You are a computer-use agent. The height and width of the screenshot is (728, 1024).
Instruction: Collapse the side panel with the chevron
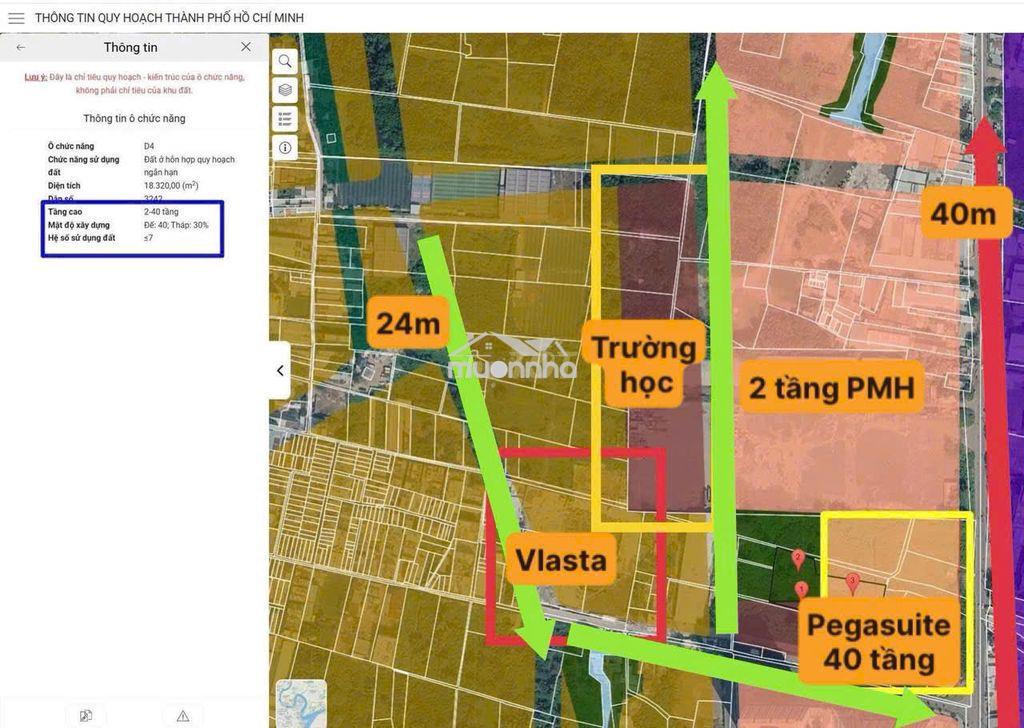pos(280,370)
